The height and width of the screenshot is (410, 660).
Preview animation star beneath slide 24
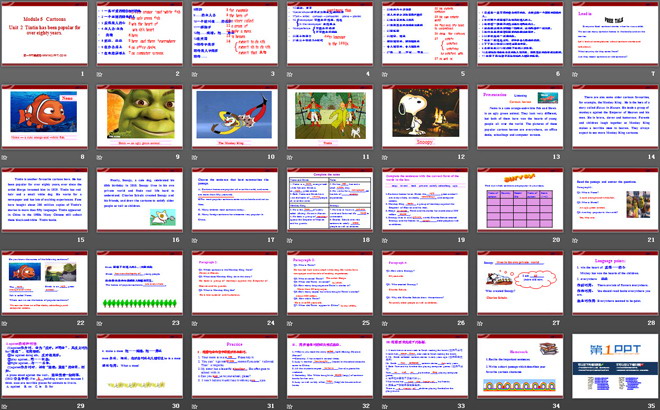(x=194, y=323)
